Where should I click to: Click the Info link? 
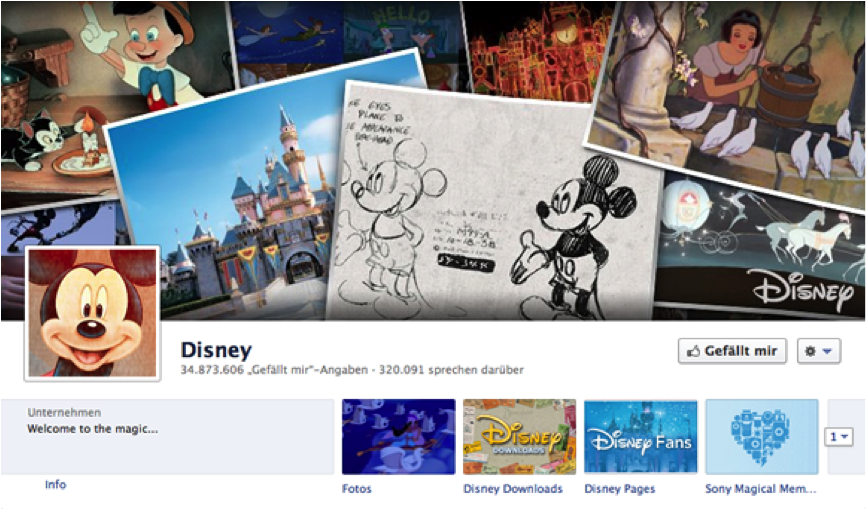coord(55,485)
